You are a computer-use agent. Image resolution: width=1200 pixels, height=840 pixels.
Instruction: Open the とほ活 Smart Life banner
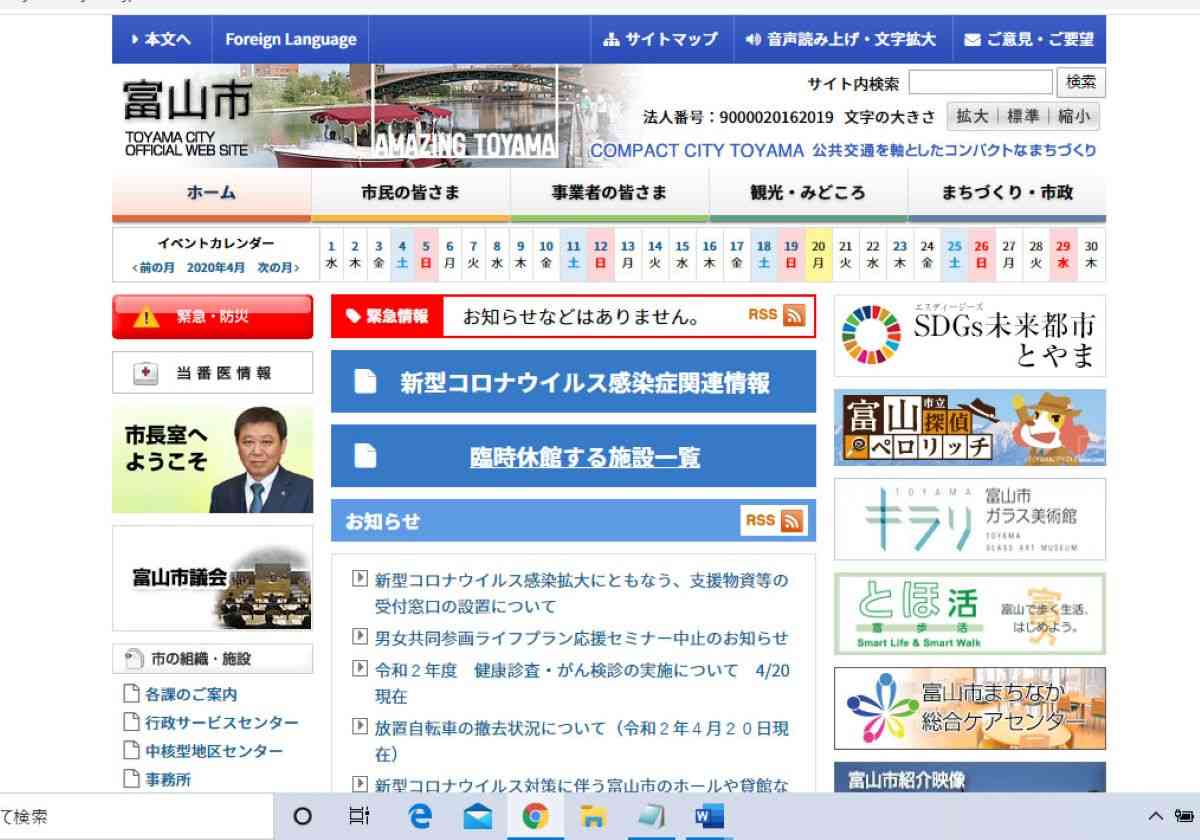[970, 613]
